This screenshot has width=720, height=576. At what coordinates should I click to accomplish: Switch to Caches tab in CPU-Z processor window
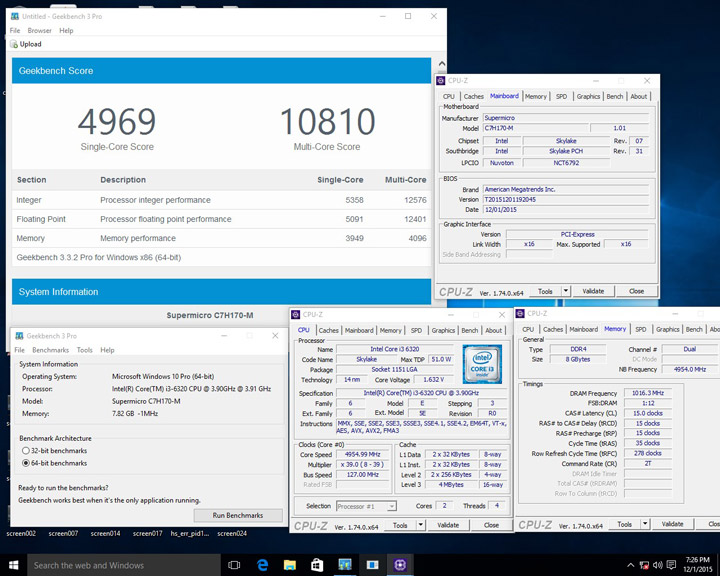pyautogui.click(x=328, y=330)
